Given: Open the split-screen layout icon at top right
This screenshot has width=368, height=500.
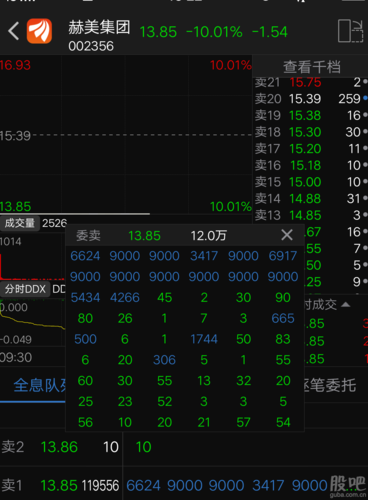Looking at the screenshot, I should 350,31.
